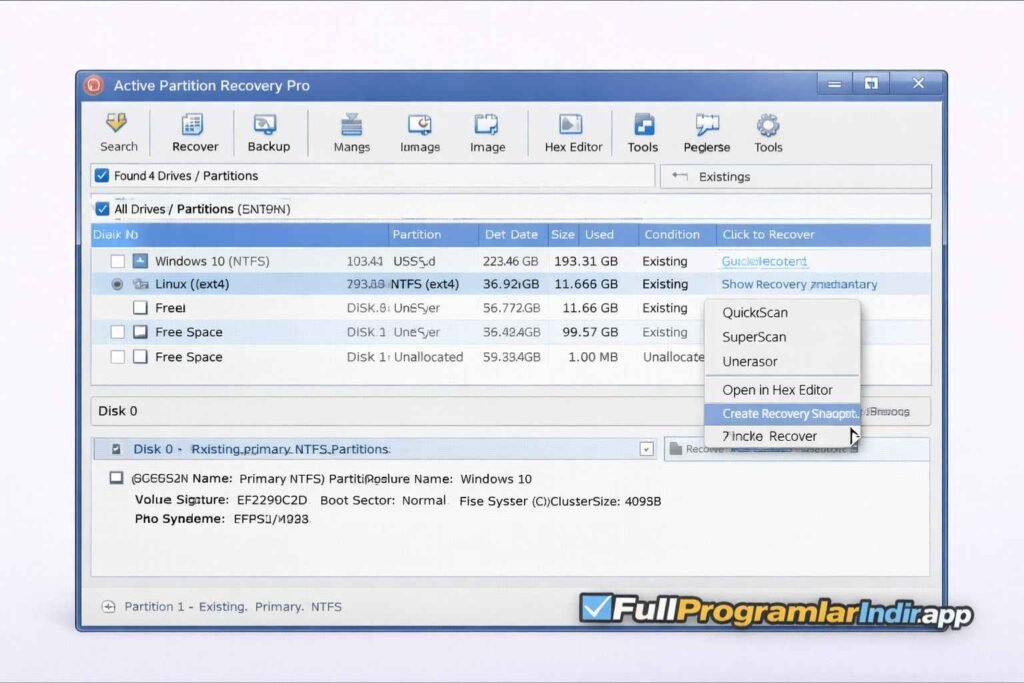Select the Mangs toolbar icon
Image resolution: width=1024 pixels, height=683 pixels.
point(351,132)
